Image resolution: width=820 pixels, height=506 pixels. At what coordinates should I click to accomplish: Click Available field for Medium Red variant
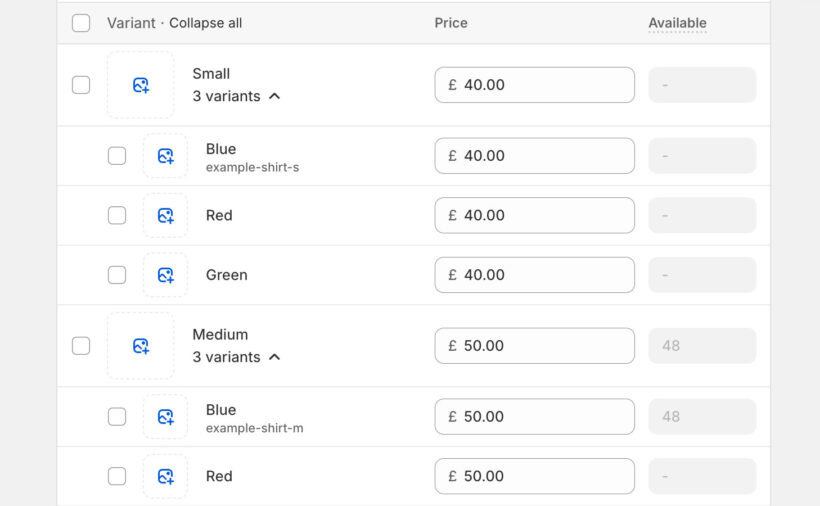click(702, 476)
